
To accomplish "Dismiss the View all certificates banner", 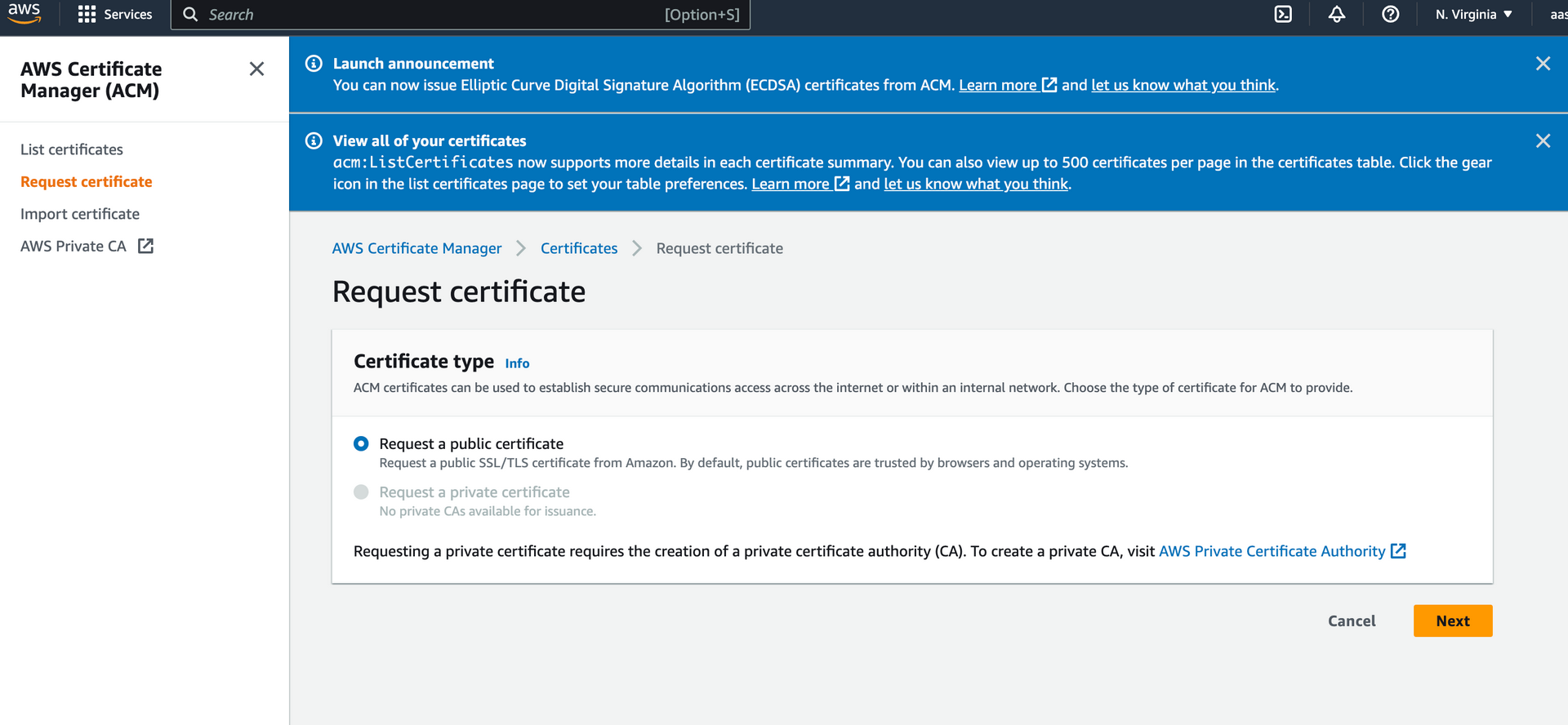I will (1543, 141).
